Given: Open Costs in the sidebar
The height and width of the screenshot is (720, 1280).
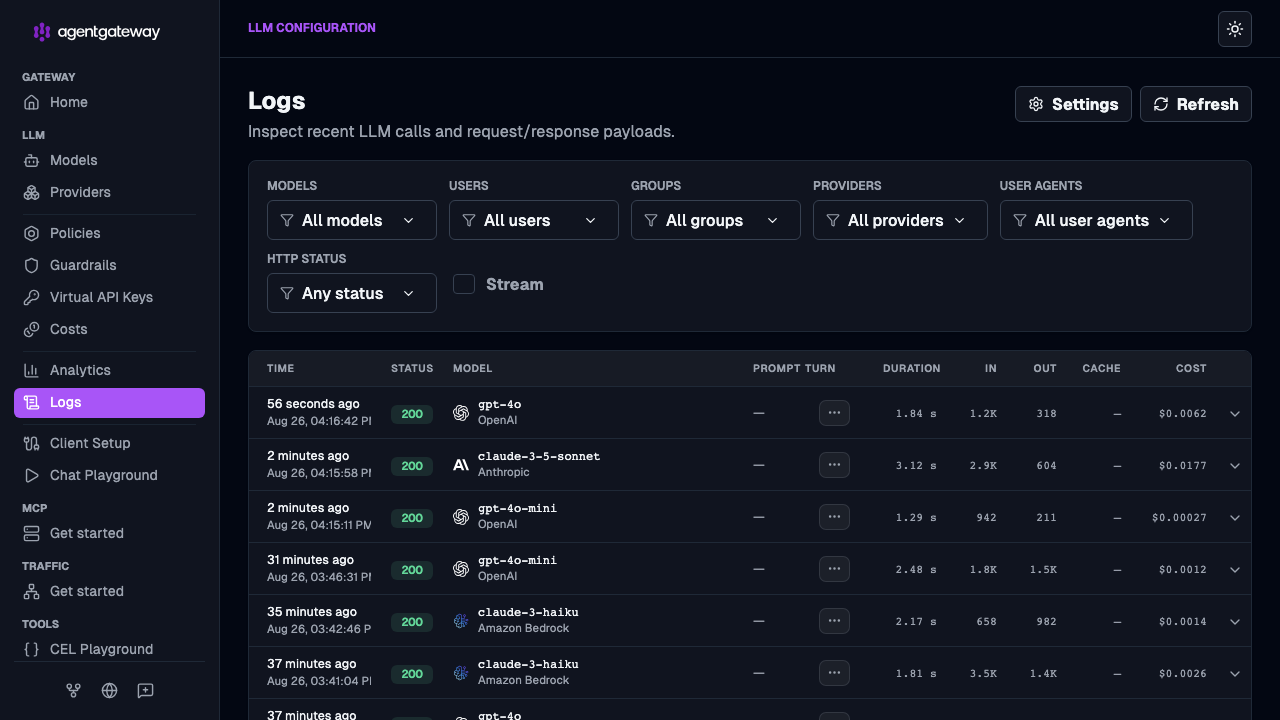Looking at the screenshot, I should (109, 329).
